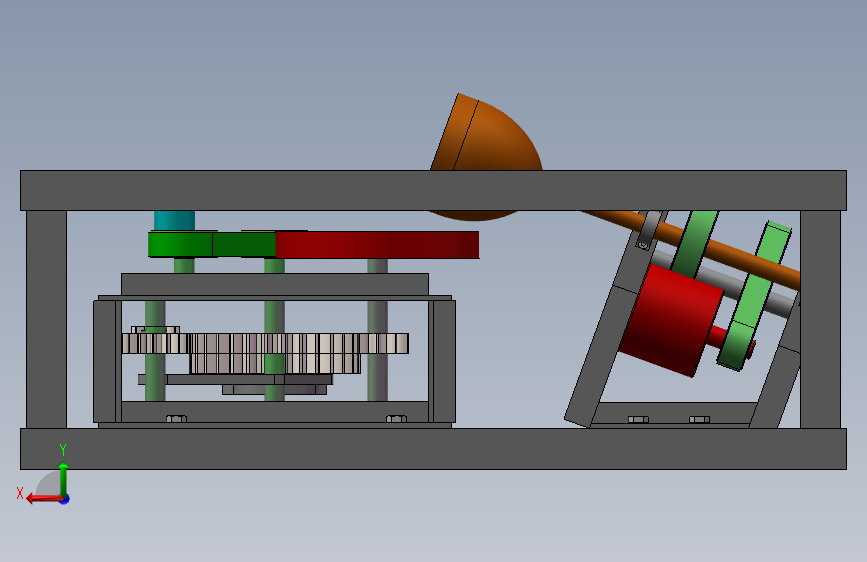Select the red motor cylinder
The image size is (867, 562).
(x=671, y=321)
